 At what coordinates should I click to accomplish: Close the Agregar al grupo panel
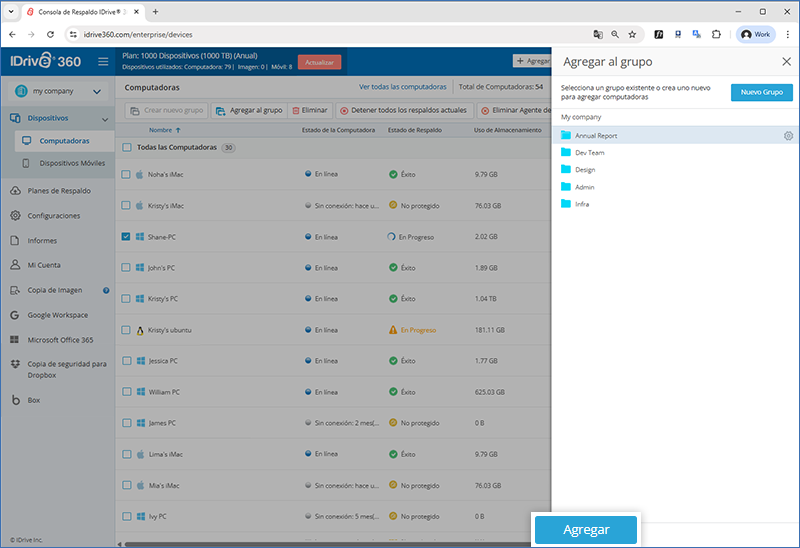[x=786, y=62]
